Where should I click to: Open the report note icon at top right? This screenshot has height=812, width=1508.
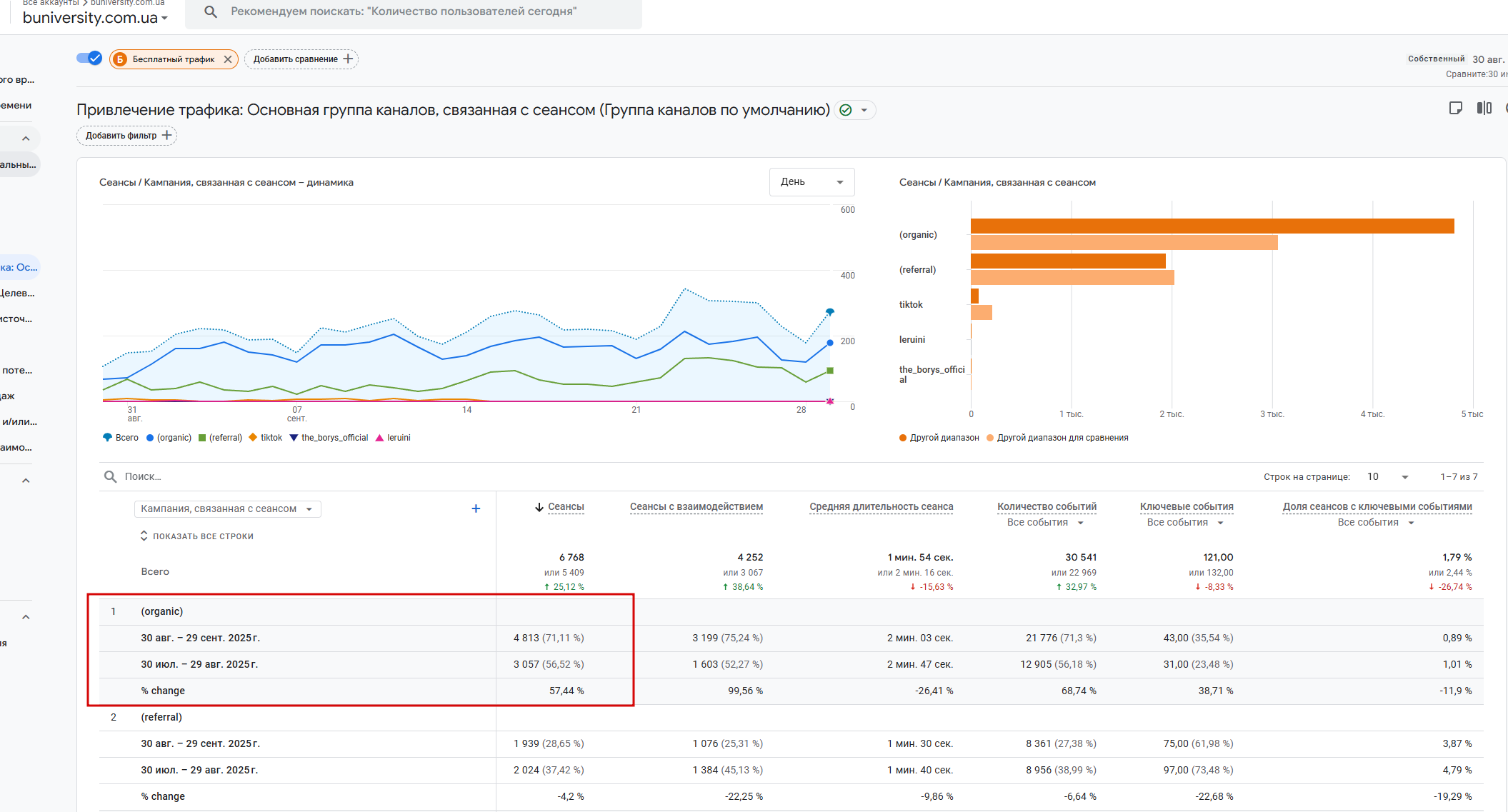tap(1455, 109)
